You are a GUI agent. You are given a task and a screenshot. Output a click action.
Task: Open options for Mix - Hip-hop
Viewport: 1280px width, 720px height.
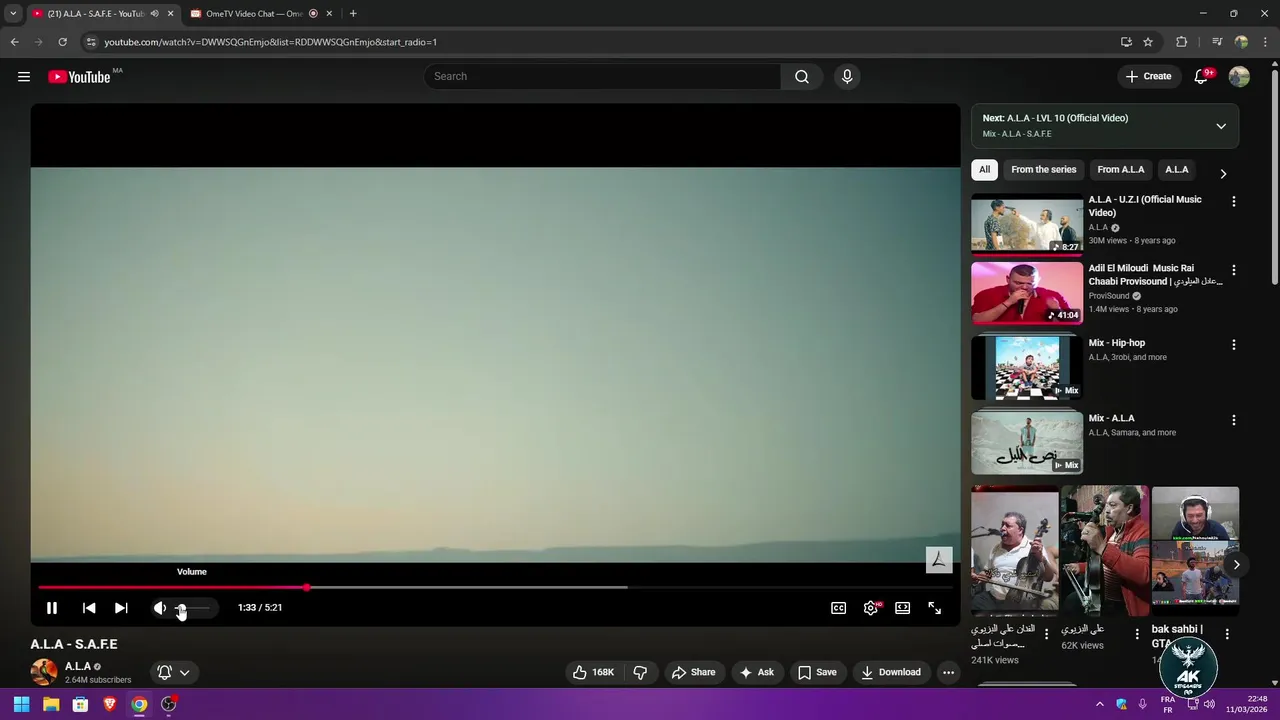pos(1233,345)
